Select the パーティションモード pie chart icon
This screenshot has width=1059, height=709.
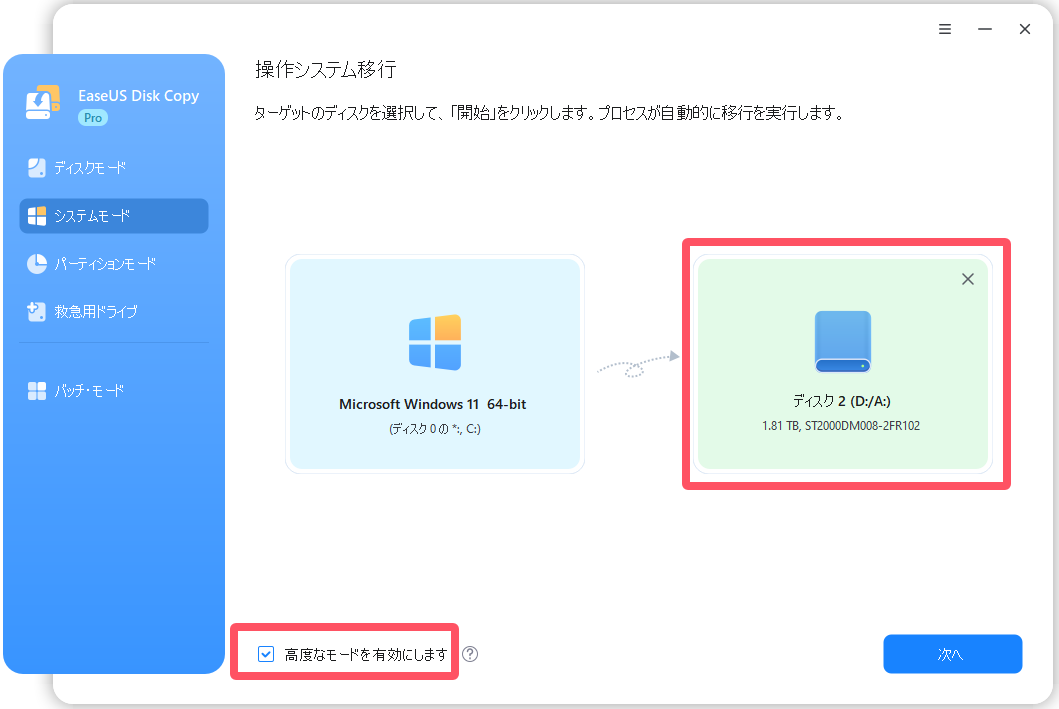tap(37, 264)
